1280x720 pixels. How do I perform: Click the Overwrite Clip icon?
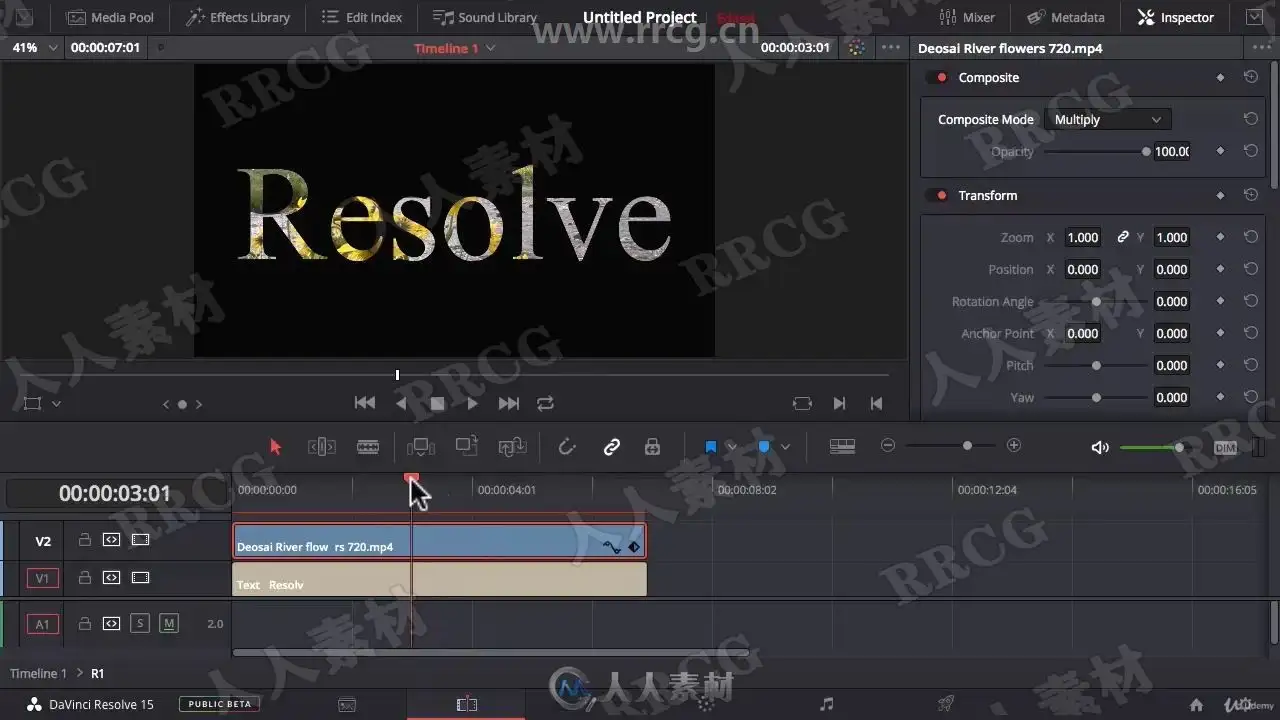[x=467, y=447]
